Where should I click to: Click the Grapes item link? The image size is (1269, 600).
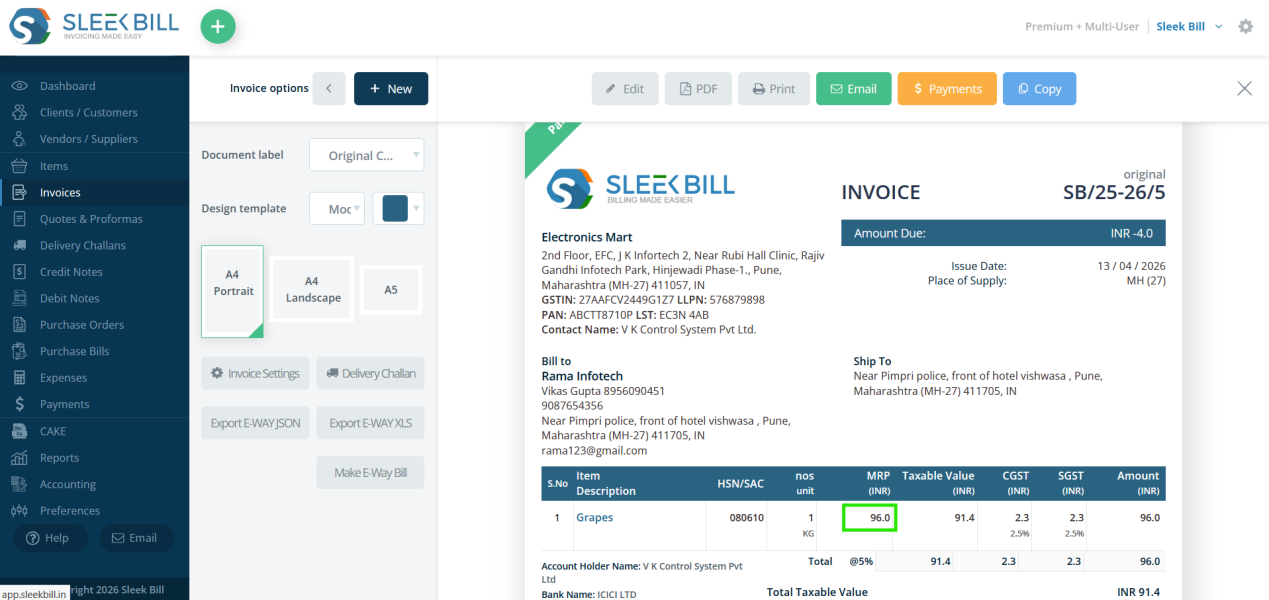coord(594,518)
